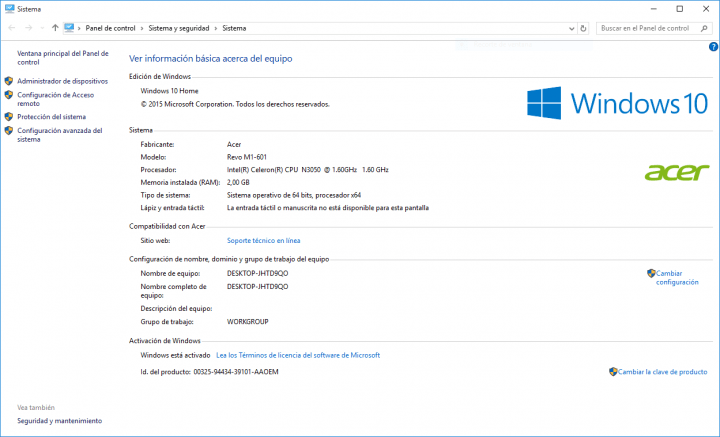The image size is (720, 437).
Task: Open 'Configuración de Acceso remoto'
Action: pyautogui.click(x=56, y=99)
